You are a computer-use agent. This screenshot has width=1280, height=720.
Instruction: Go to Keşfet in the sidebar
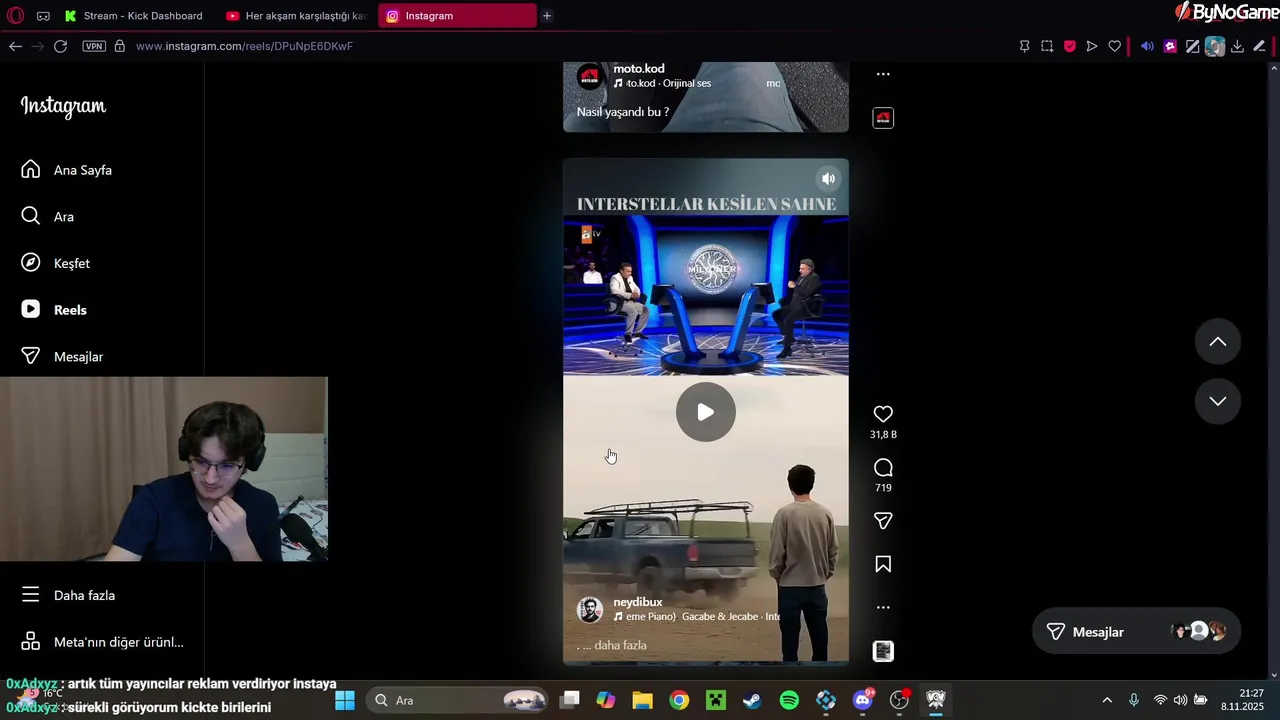click(x=56, y=263)
